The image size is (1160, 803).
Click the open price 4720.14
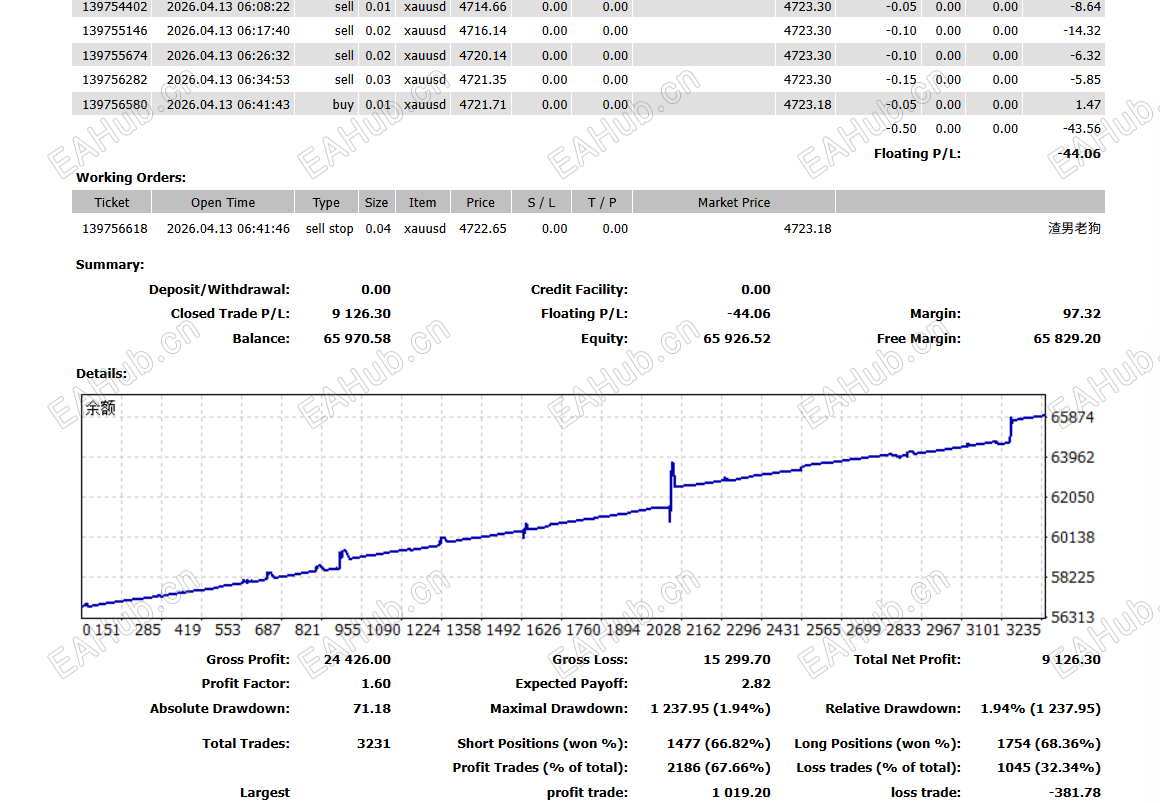(482, 56)
